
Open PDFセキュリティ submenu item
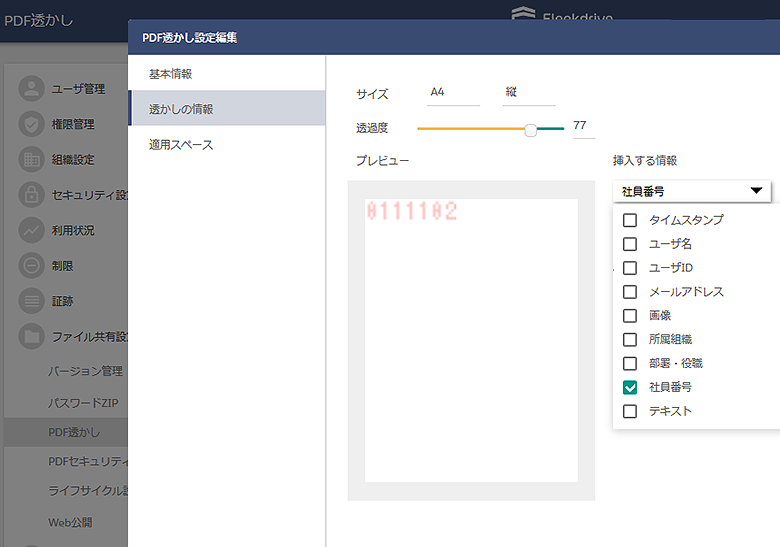(x=88, y=461)
